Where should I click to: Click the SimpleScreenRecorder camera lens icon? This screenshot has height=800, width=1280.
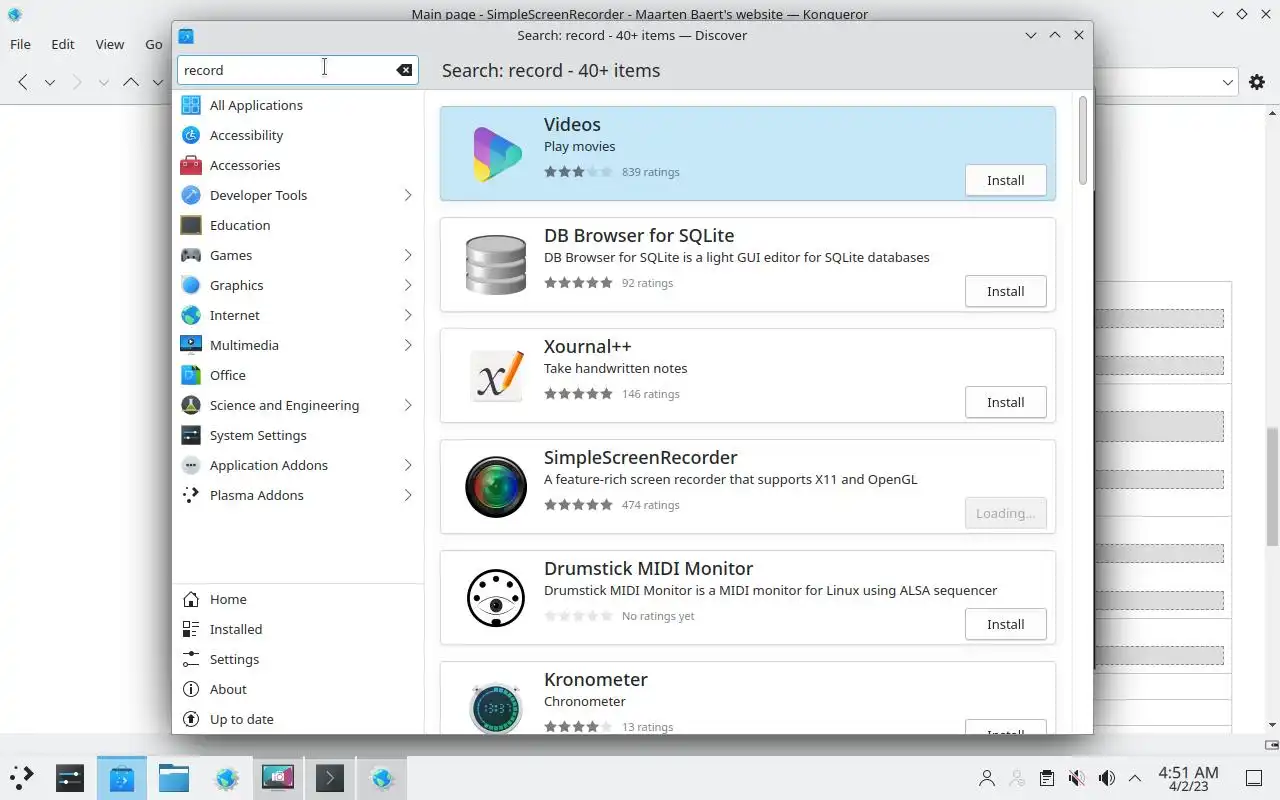496,487
